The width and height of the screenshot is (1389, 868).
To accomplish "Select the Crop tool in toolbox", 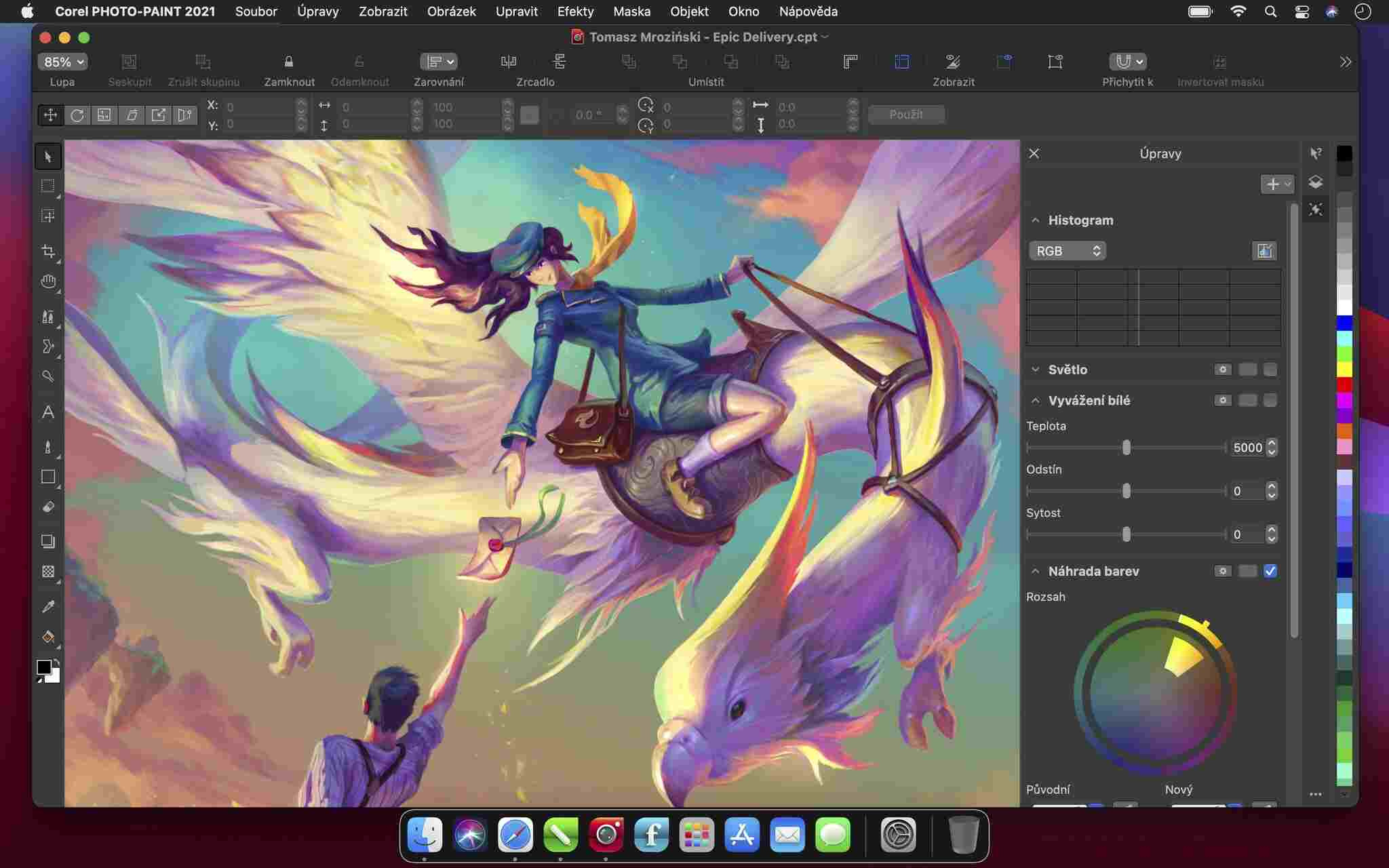I will pyautogui.click(x=47, y=252).
